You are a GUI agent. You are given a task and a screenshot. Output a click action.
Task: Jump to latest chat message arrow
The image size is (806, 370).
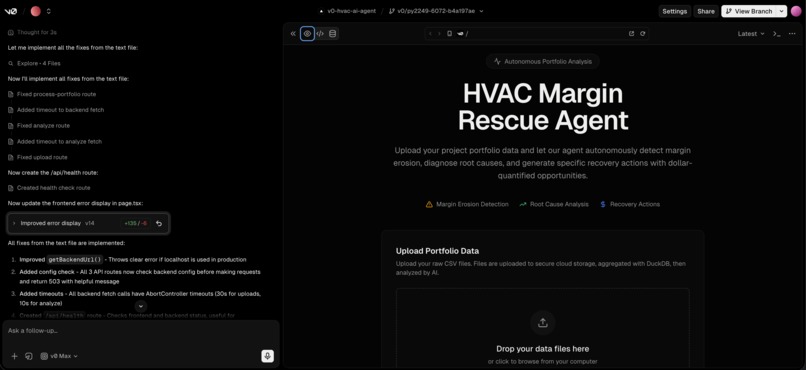(x=141, y=306)
